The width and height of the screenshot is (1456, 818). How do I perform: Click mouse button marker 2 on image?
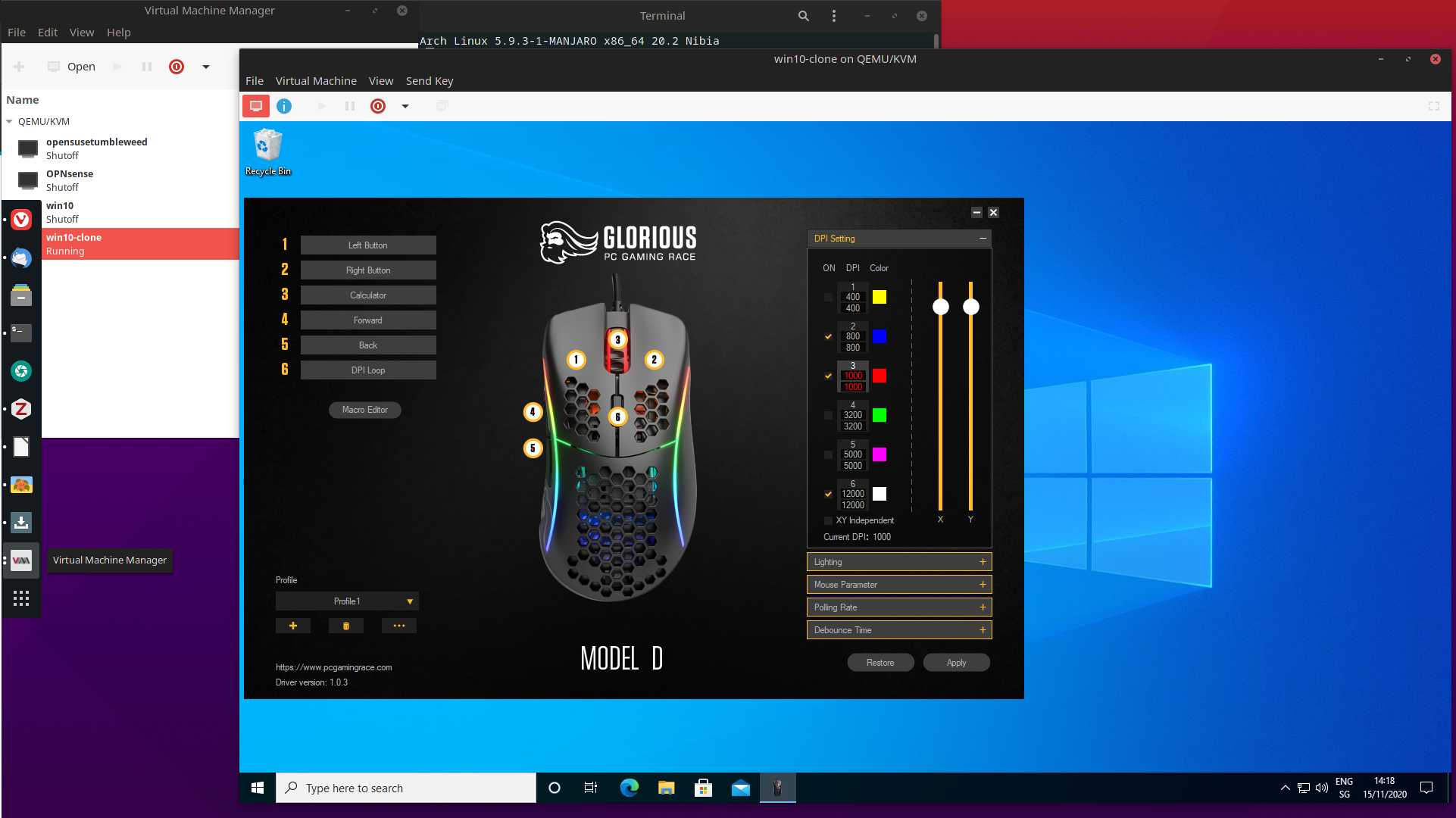point(655,360)
